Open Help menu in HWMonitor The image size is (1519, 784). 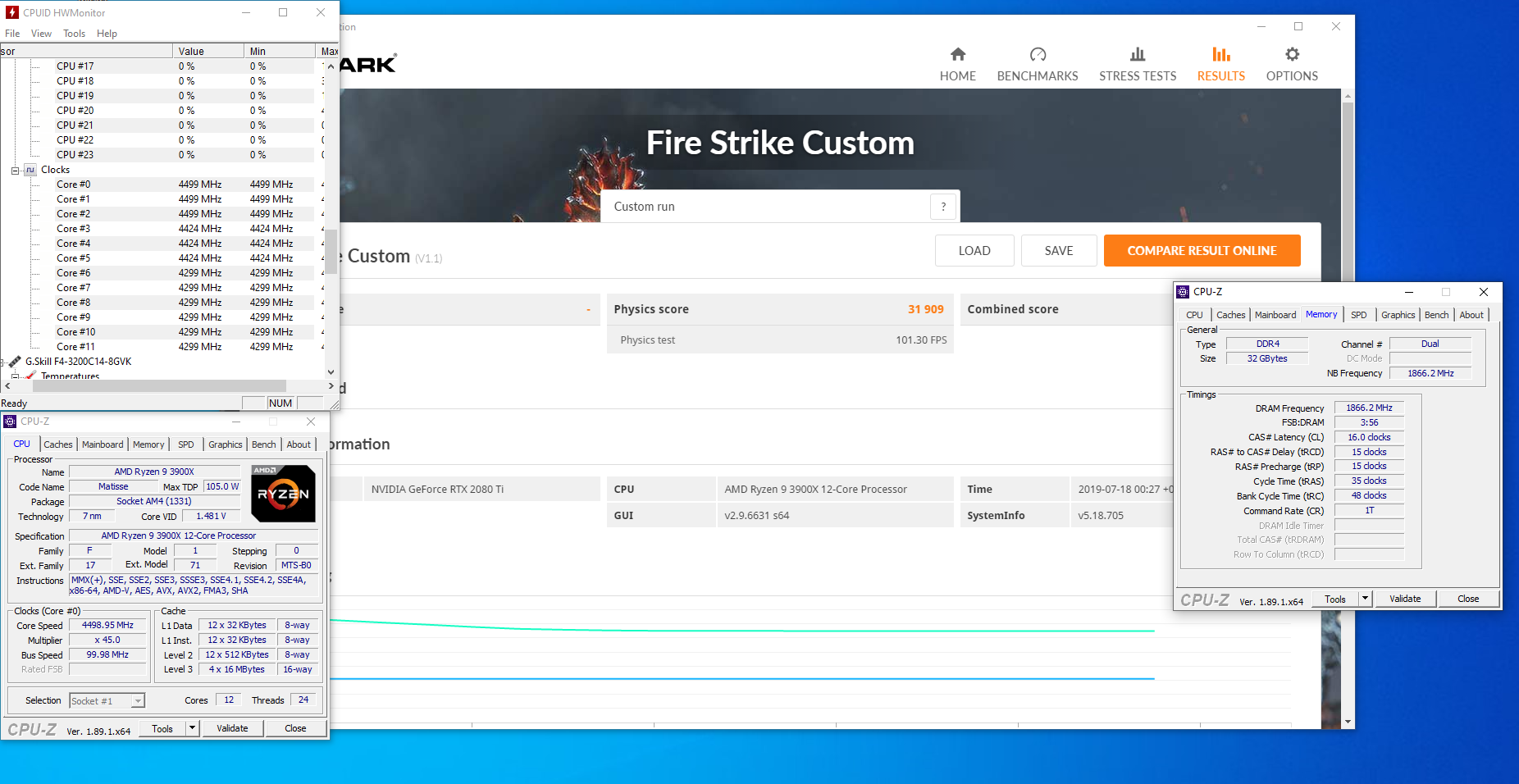pyautogui.click(x=107, y=34)
